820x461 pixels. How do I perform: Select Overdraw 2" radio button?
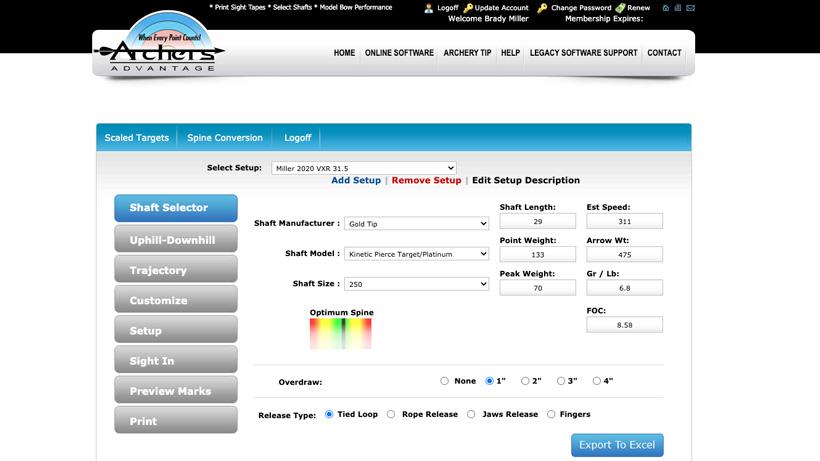[525, 381]
